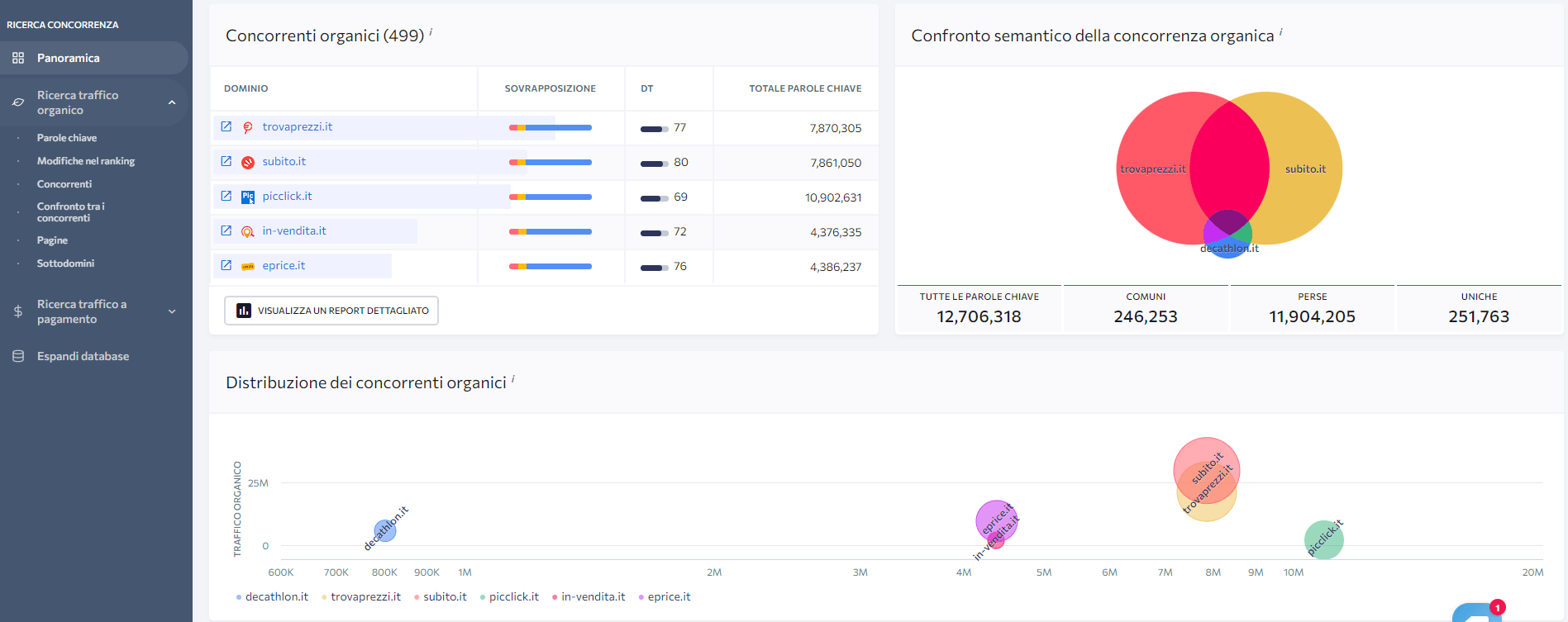This screenshot has height=622, width=1568.
Task: Click the picclick.it favicon
Action: [x=247, y=197]
